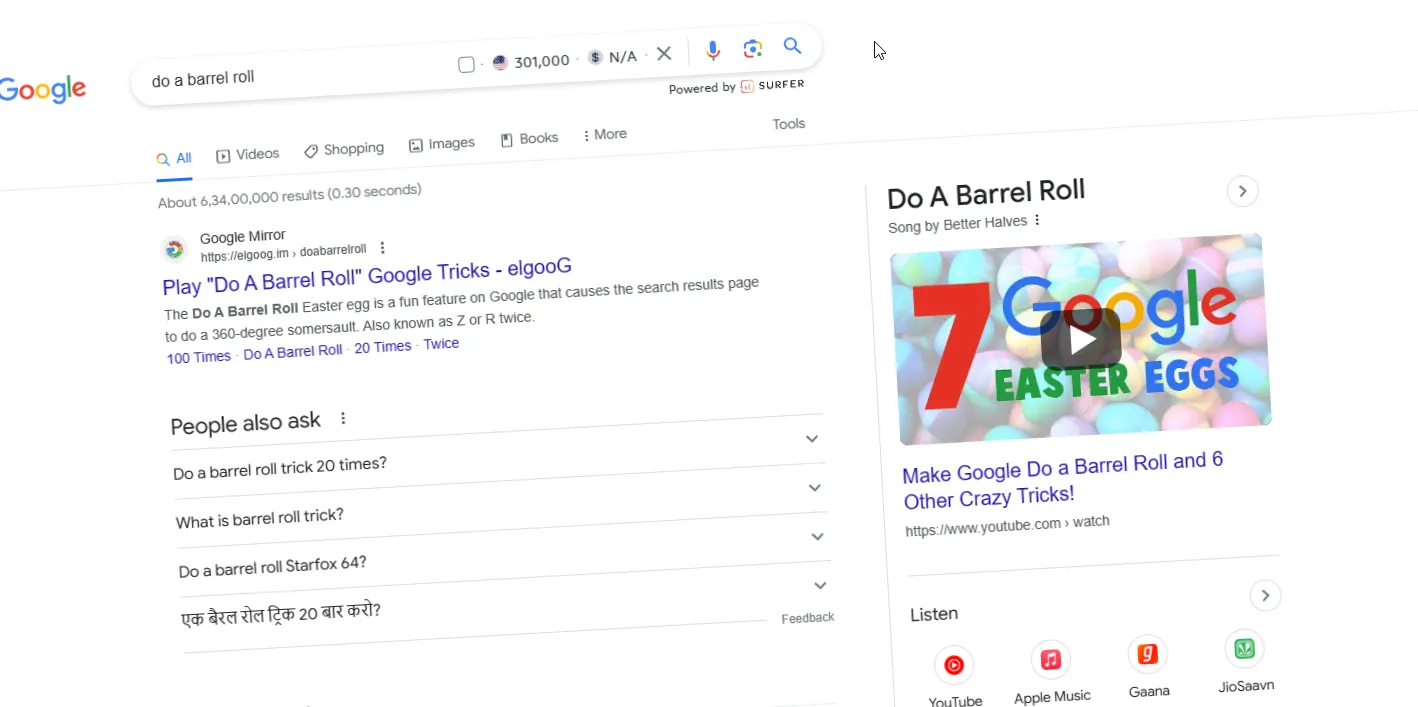The image size is (1418, 707).
Task: Expand 'What is barrel roll trick?'
Action: [x=500, y=503]
